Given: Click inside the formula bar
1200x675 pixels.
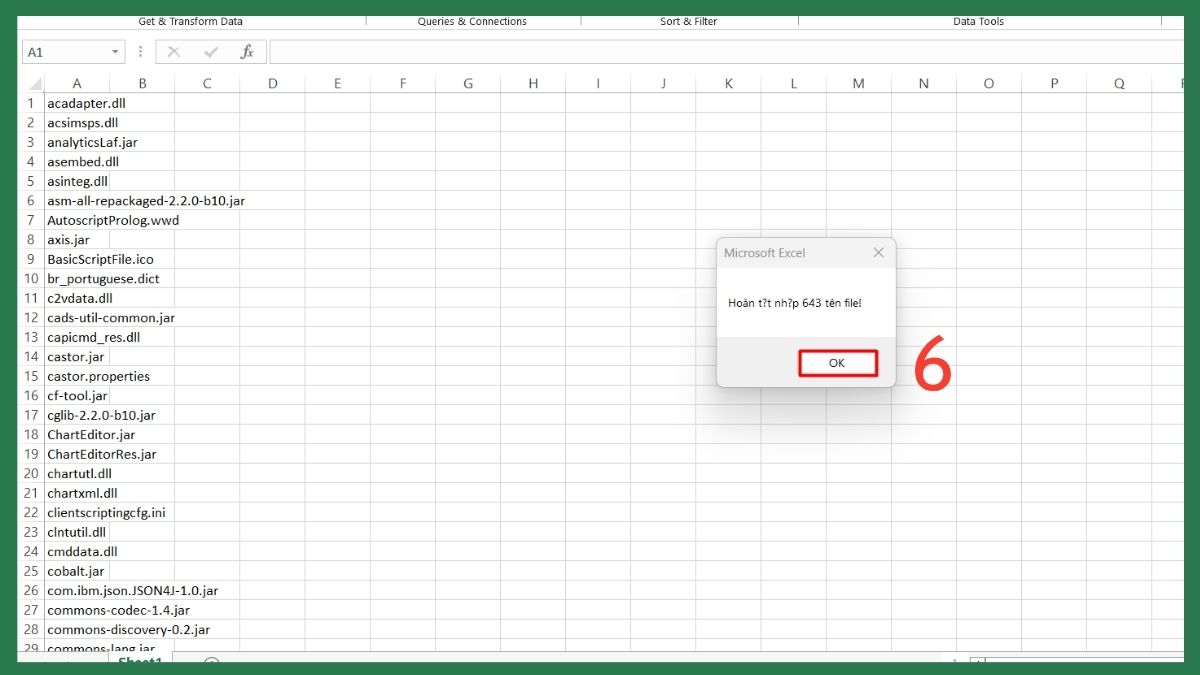Looking at the screenshot, I should tap(600, 51).
